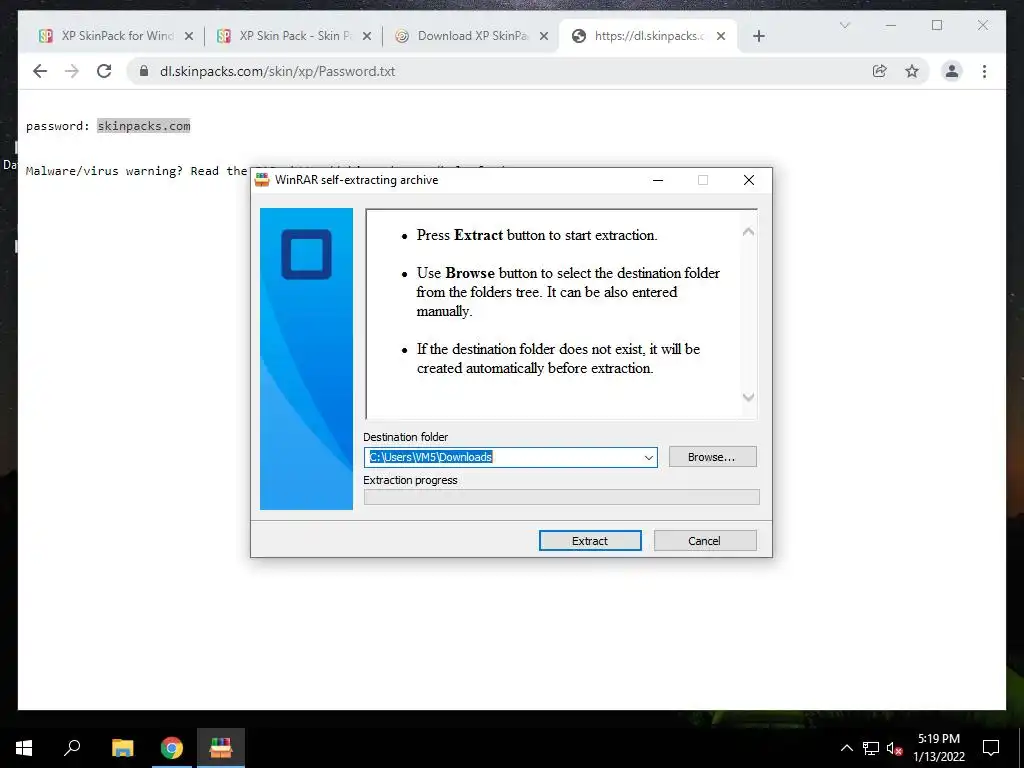Open Chrome tab search chevron

[x=844, y=25]
